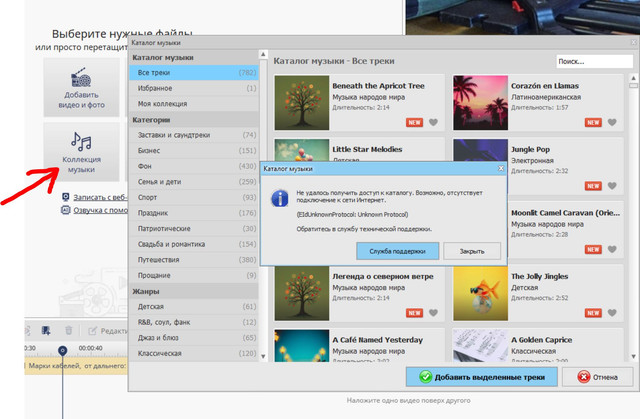Click the 'Служба поддержки' button in the error dialog

pyautogui.click(x=398, y=251)
